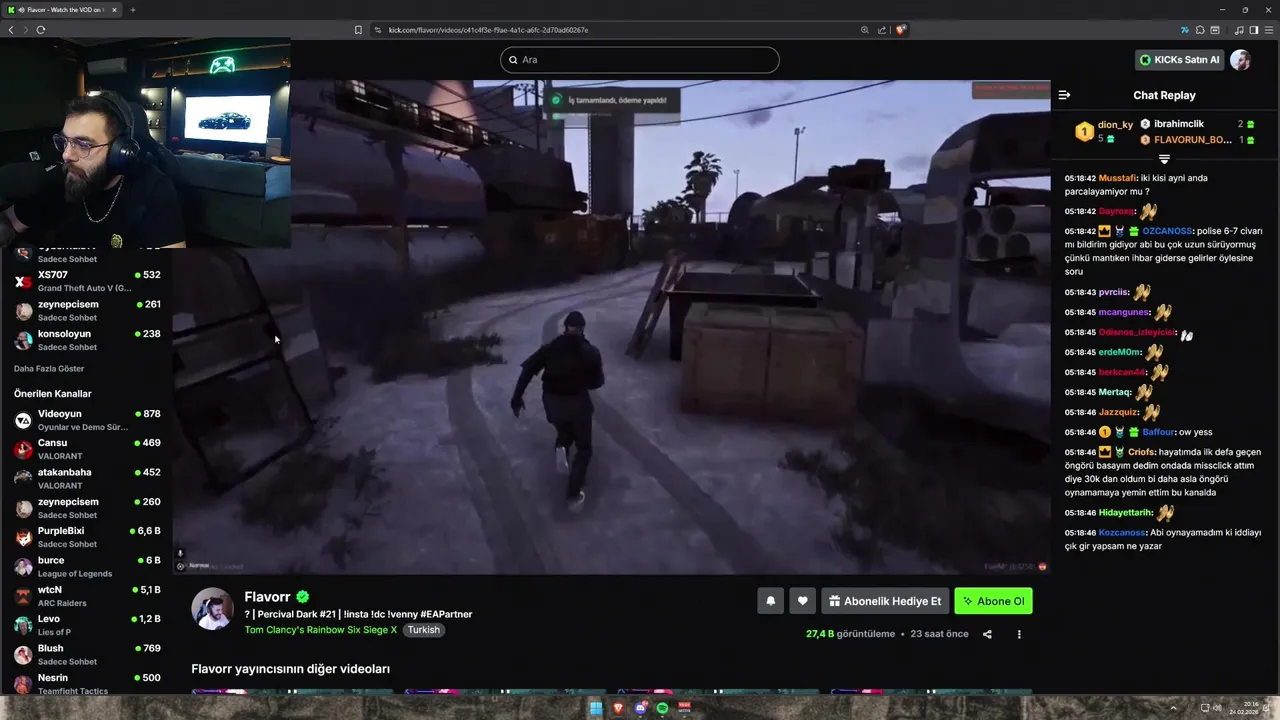The height and width of the screenshot is (720, 1280).
Task: Open the PurpleBixi channel
Action: coord(87,537)
